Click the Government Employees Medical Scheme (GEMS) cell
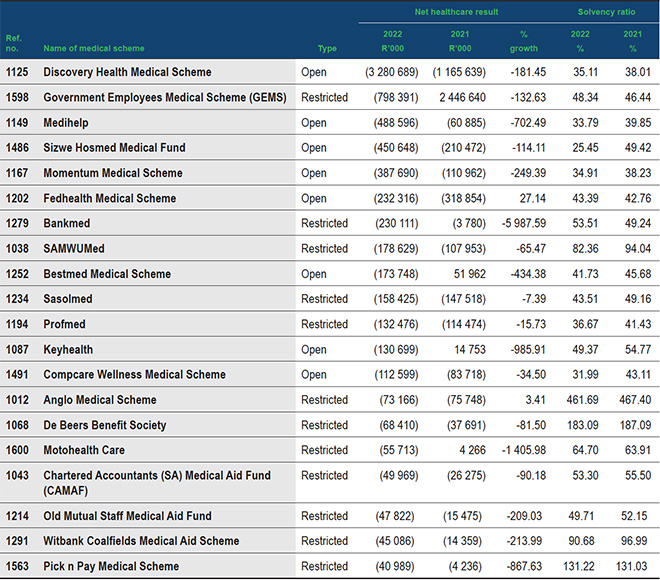This screenshot has width=660, height=580. tap(165, 97)
